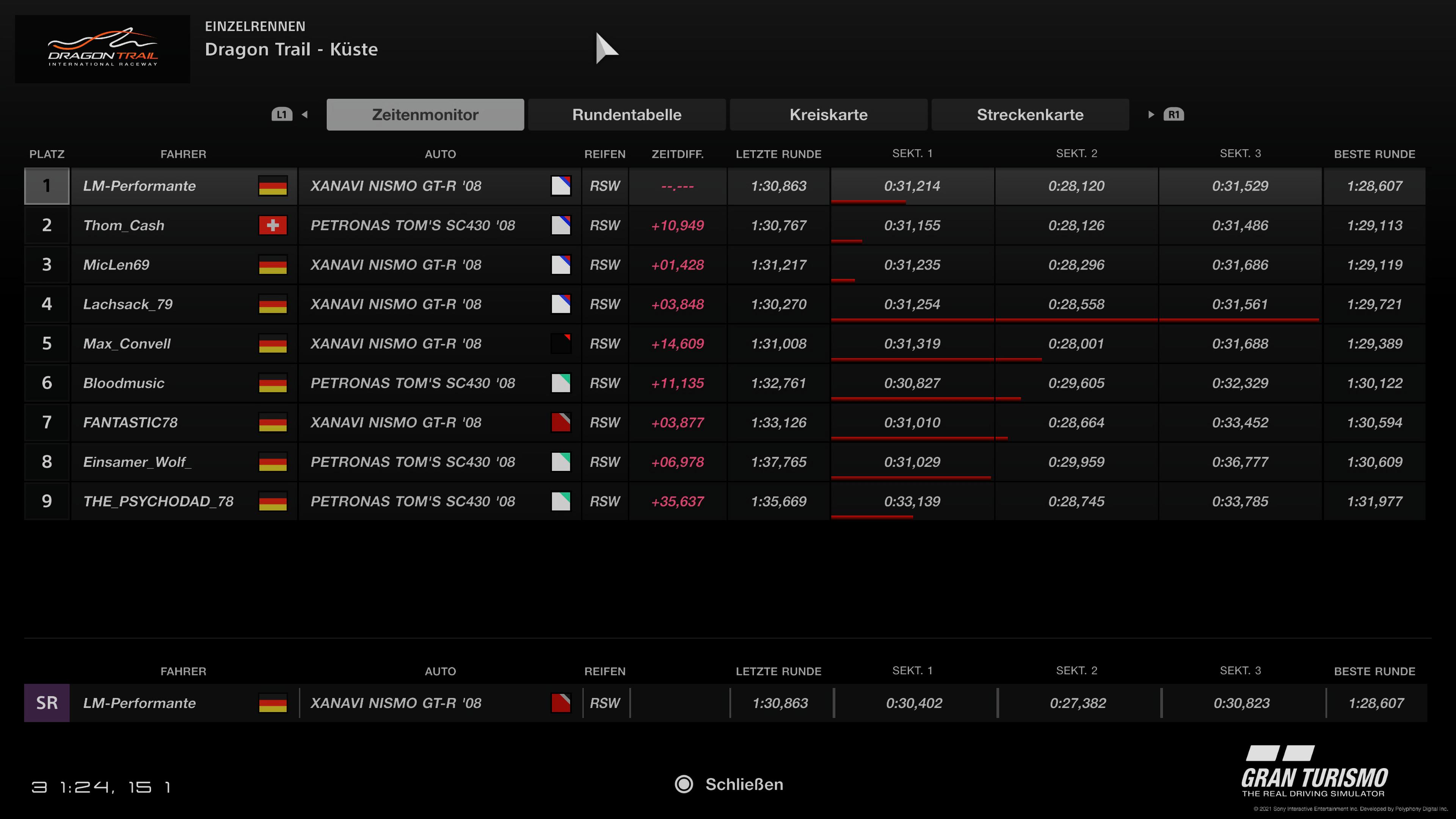
Task: Click the black livery swatch for Max_Convell
Action: point(561,344)
